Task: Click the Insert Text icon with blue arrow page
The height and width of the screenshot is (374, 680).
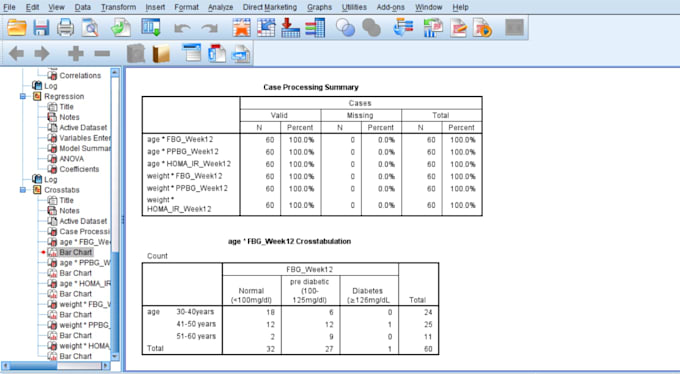Action: pos(241,54)
